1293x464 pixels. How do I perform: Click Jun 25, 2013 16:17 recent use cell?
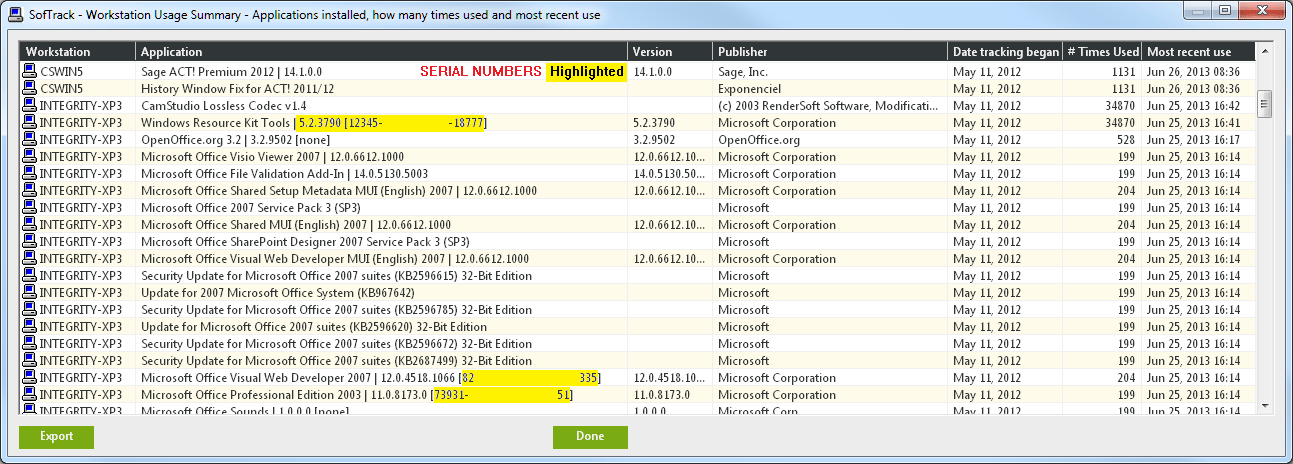tap(1198, 140)
